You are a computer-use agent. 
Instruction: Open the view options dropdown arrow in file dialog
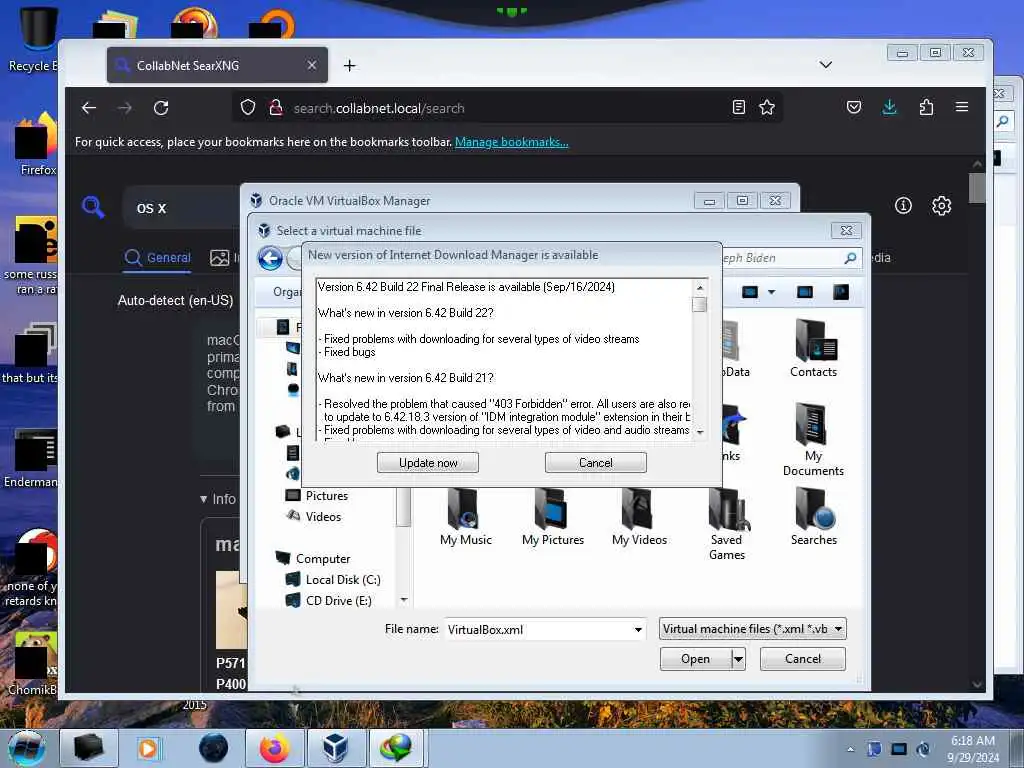(771, 292)
